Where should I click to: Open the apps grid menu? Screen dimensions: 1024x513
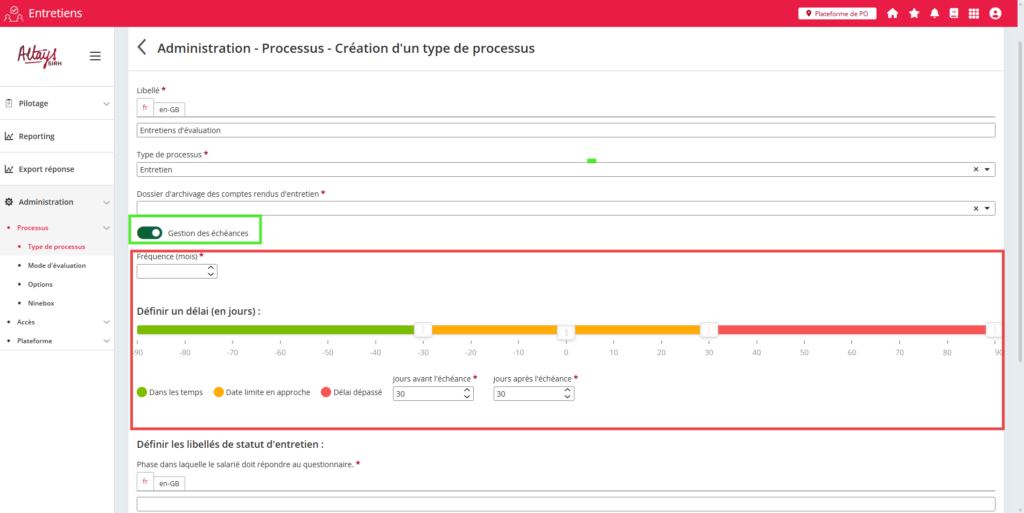(x=974, y=14)
